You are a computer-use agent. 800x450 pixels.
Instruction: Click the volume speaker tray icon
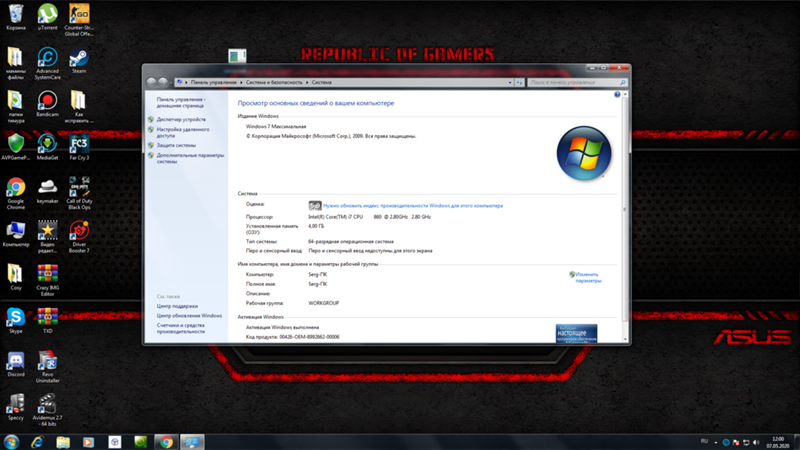(756, 442)
